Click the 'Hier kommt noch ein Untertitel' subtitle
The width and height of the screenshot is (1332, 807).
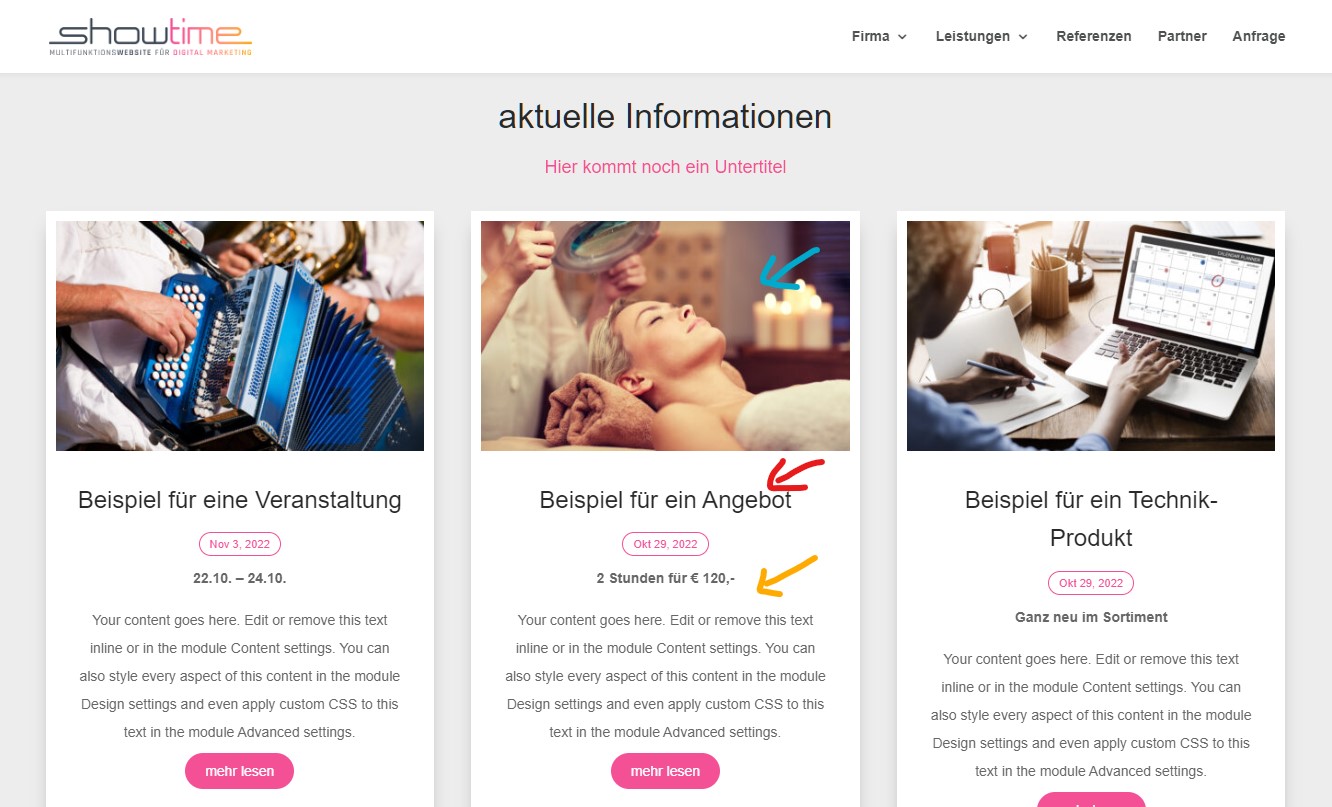point(665,167)
